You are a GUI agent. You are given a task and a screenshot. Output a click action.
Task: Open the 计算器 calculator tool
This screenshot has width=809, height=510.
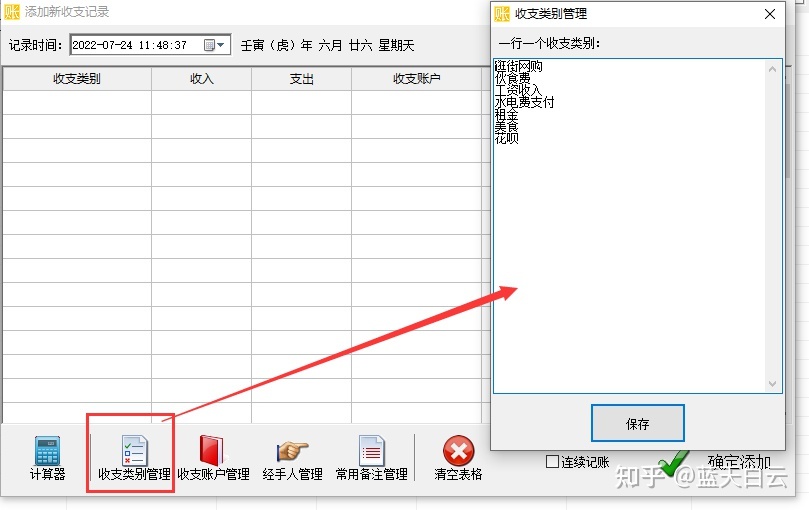click(47, 458)
